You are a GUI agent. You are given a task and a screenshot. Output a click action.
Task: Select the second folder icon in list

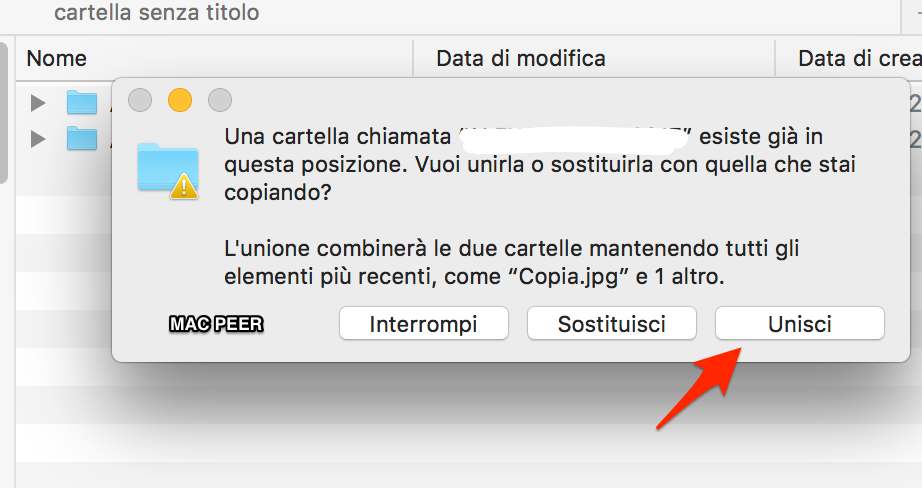pos(82,139)
